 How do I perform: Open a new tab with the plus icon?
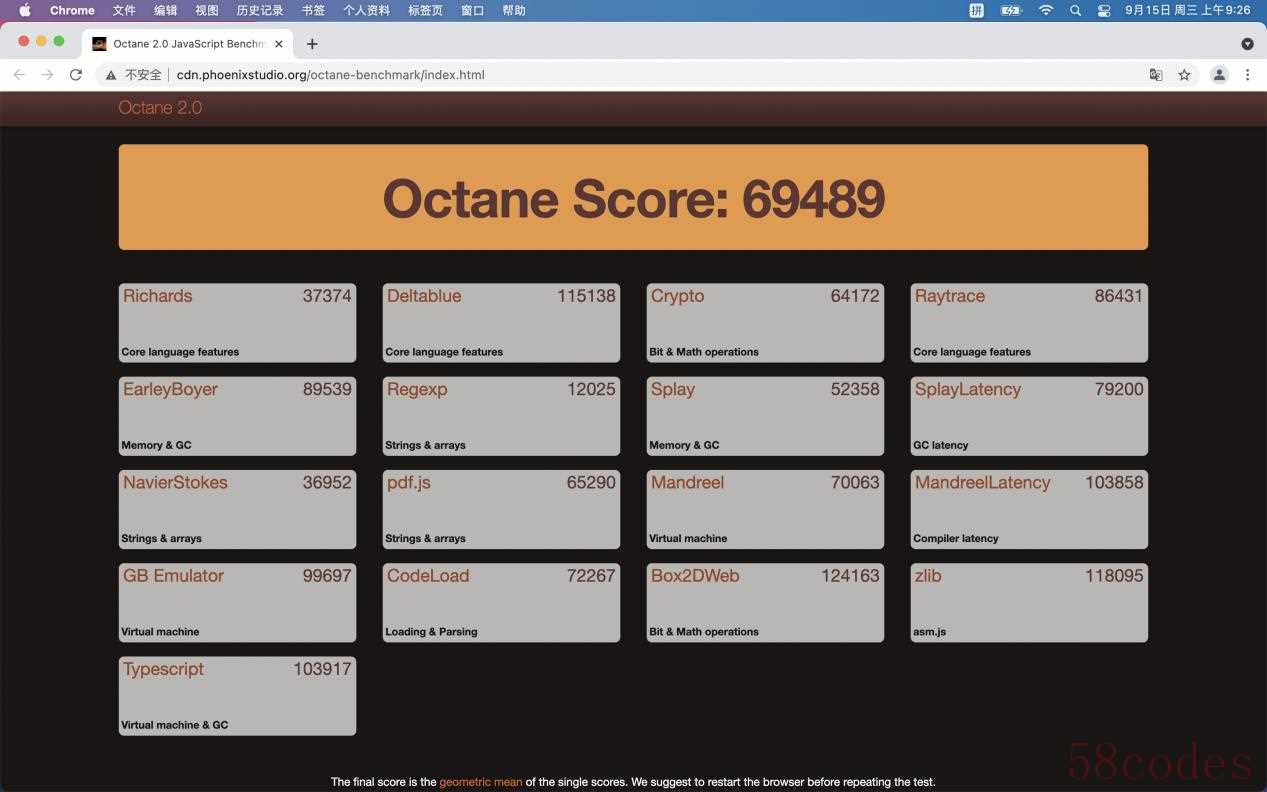(312, 44)
